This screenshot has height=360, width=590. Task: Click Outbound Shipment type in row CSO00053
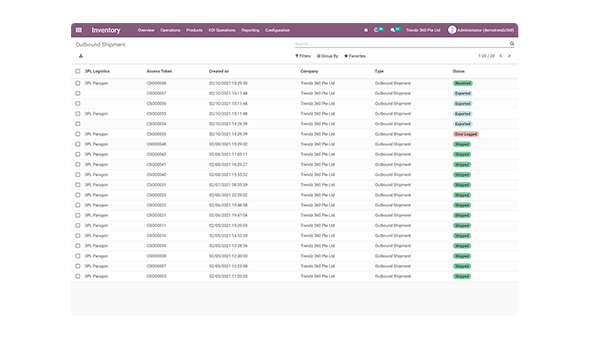(x=393, y=134)
